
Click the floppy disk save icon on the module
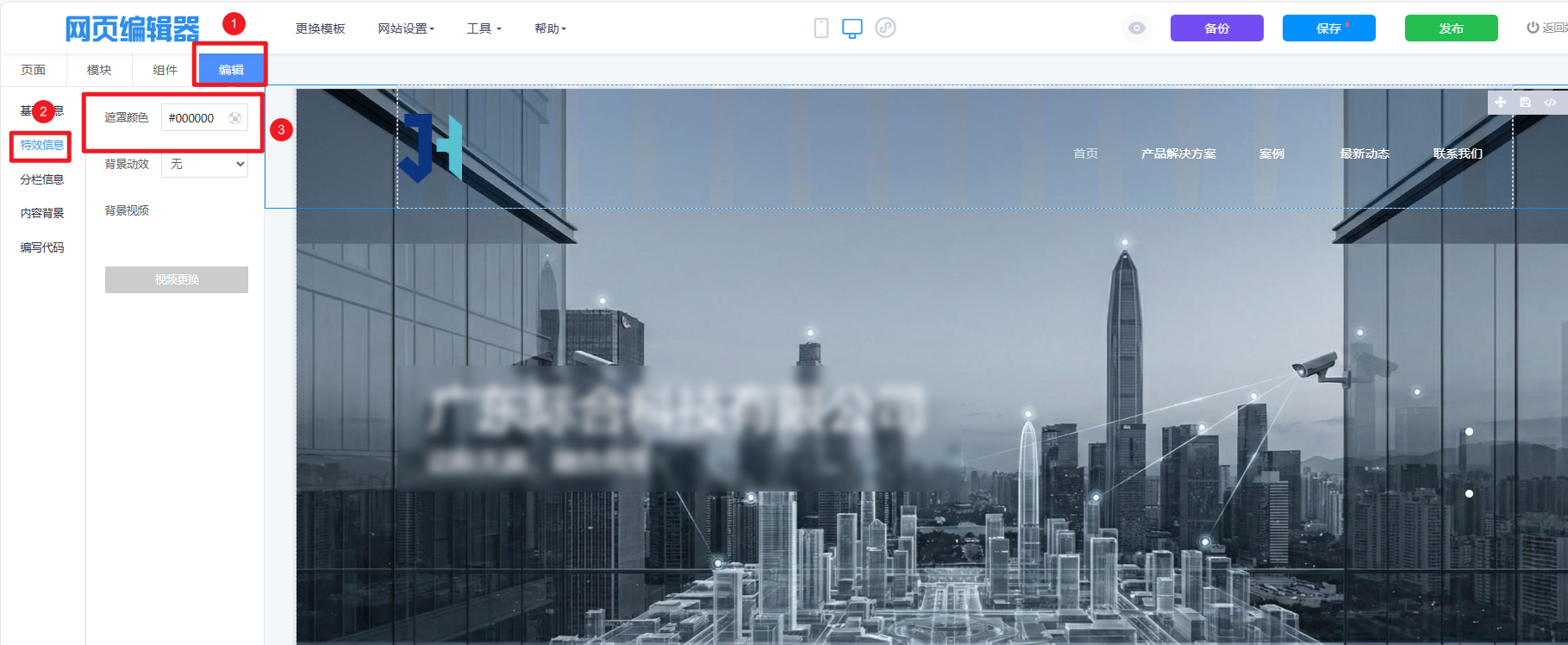1525,103
